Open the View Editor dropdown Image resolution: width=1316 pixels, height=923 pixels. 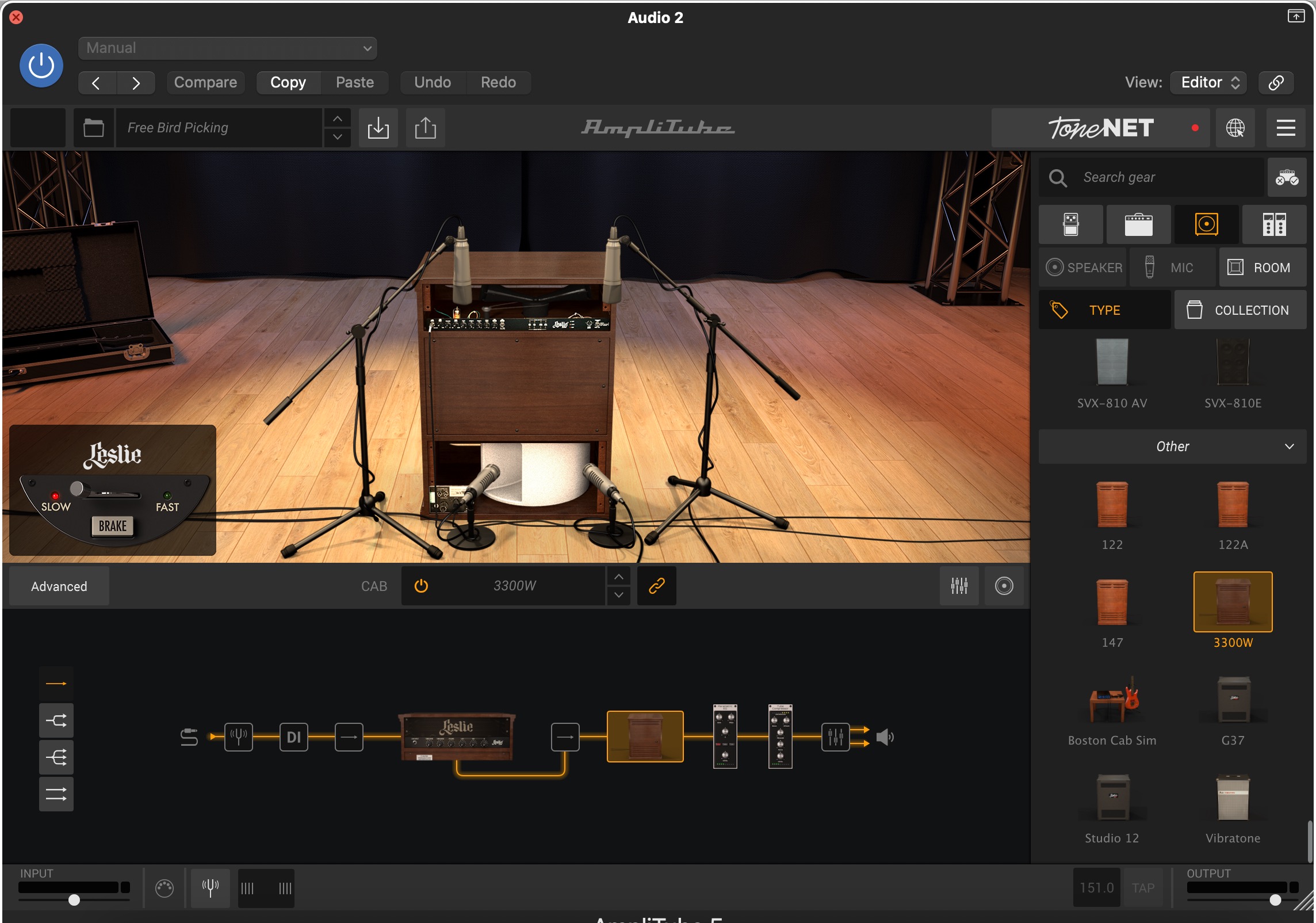coord(1209,83)
